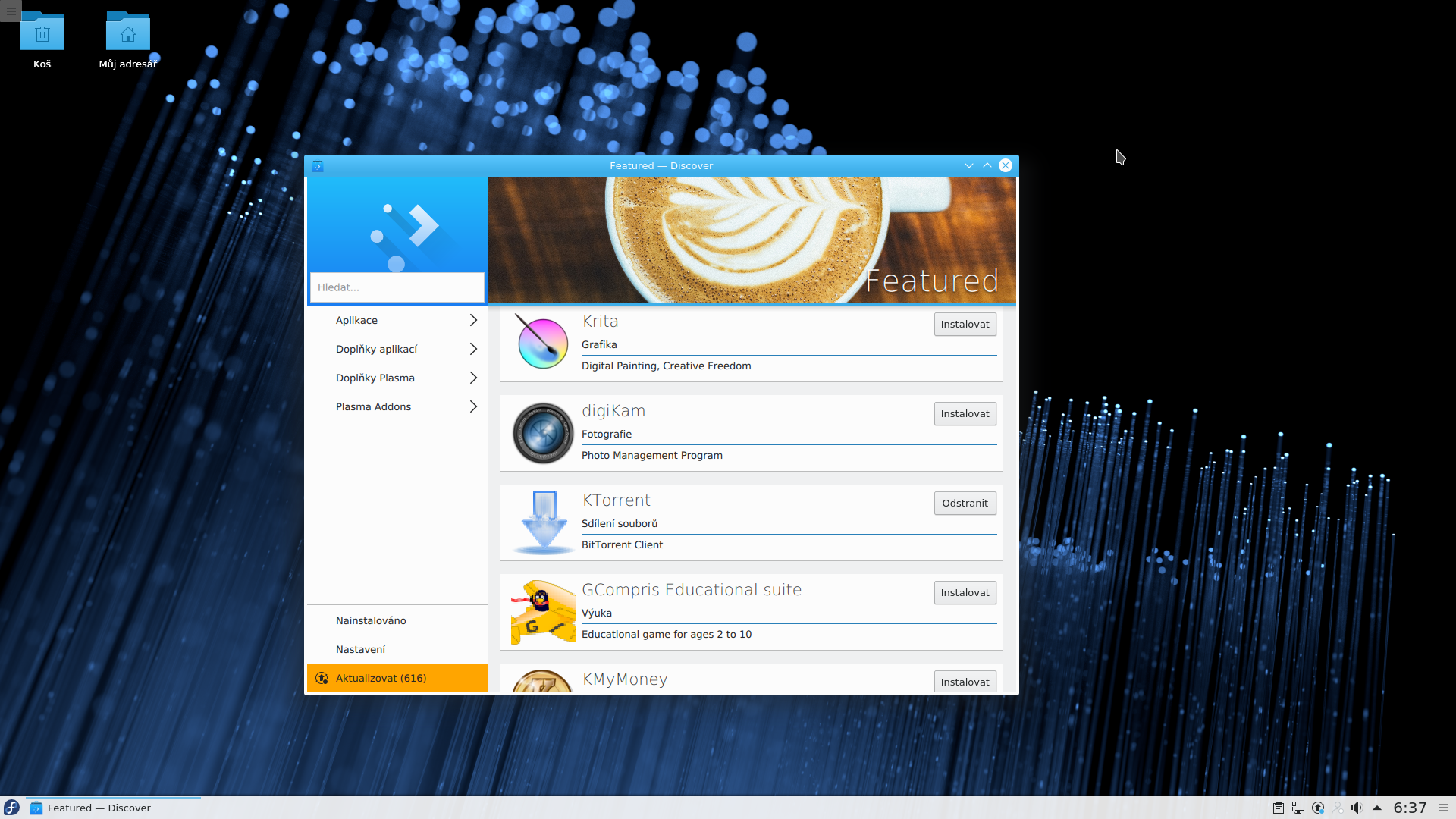This screenshot has width=1456, height=819.
Task: Click the KTorrent download arrow icon
Action: click(x=544, y=522)
